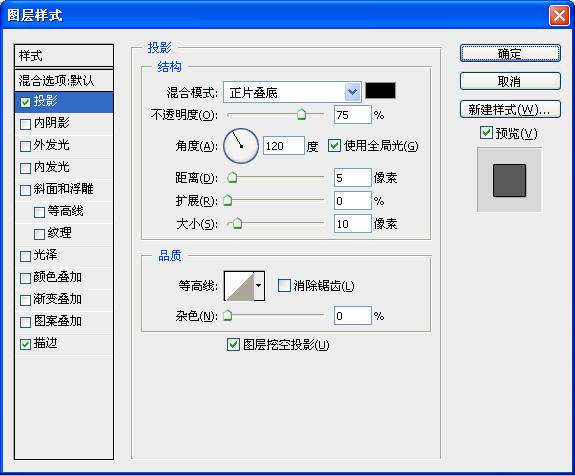Toggle the 使用全局光 checkbox

tap(334, 146)
